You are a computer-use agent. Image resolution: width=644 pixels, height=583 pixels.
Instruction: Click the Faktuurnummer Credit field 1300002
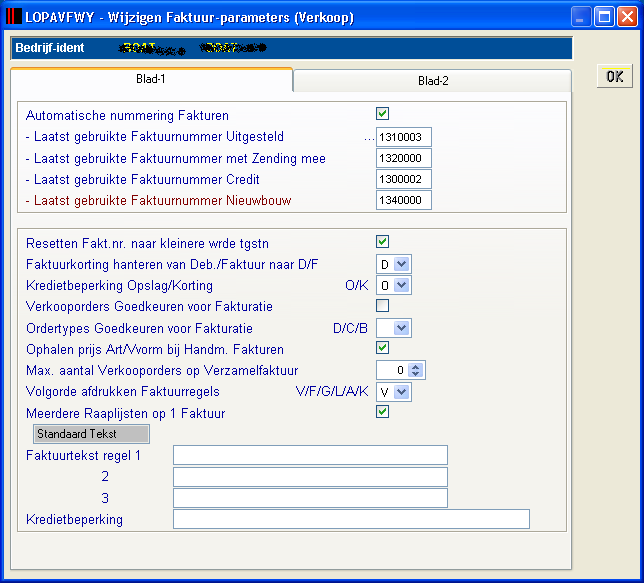pos(404,179)
